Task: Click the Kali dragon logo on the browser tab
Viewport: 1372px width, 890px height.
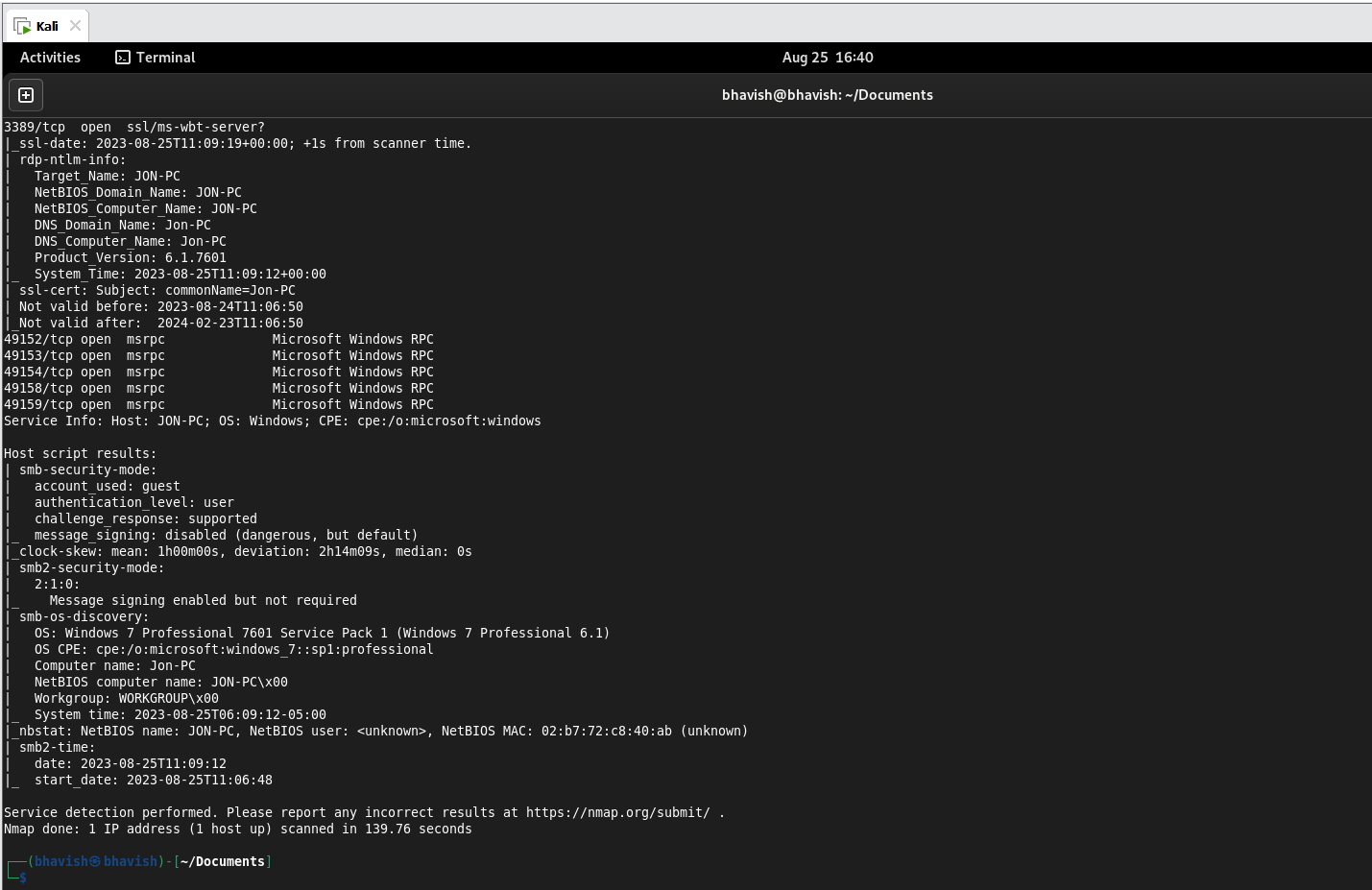Action: 23,25
